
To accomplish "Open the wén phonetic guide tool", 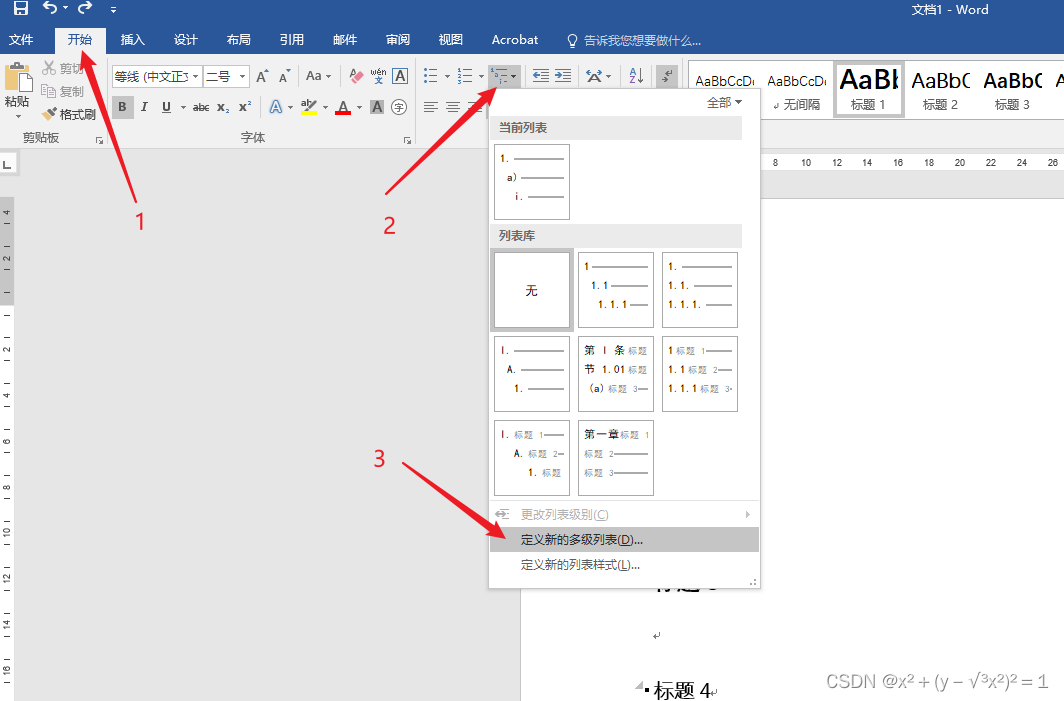I will click(378, 76).
